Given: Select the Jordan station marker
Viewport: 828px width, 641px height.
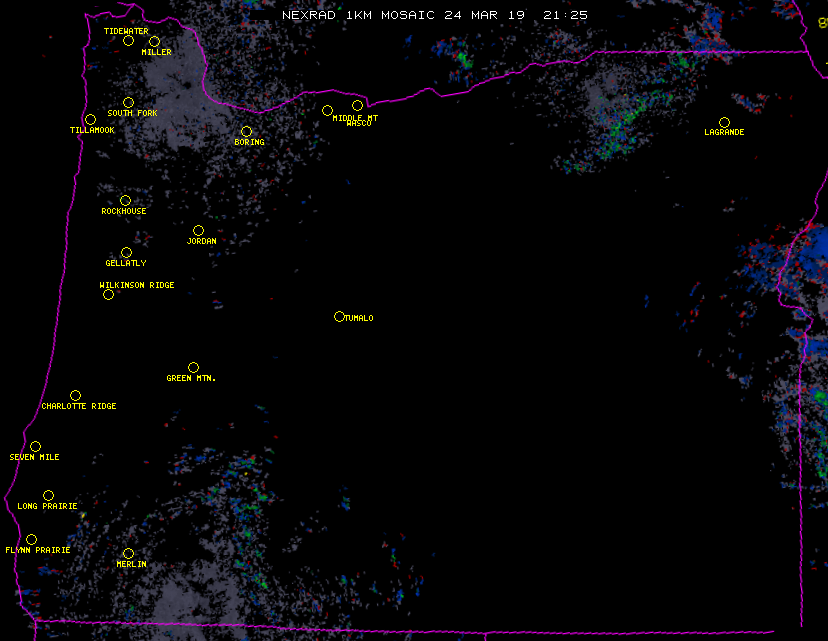Looking at the screenshot, I should tap(198, 230).
